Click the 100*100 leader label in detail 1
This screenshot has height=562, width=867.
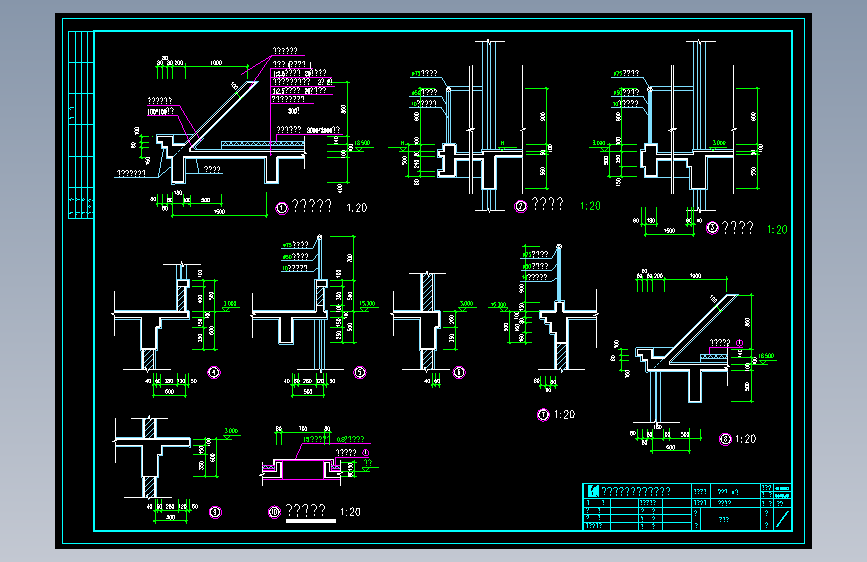pyautogui.click(x=160, y=111)
